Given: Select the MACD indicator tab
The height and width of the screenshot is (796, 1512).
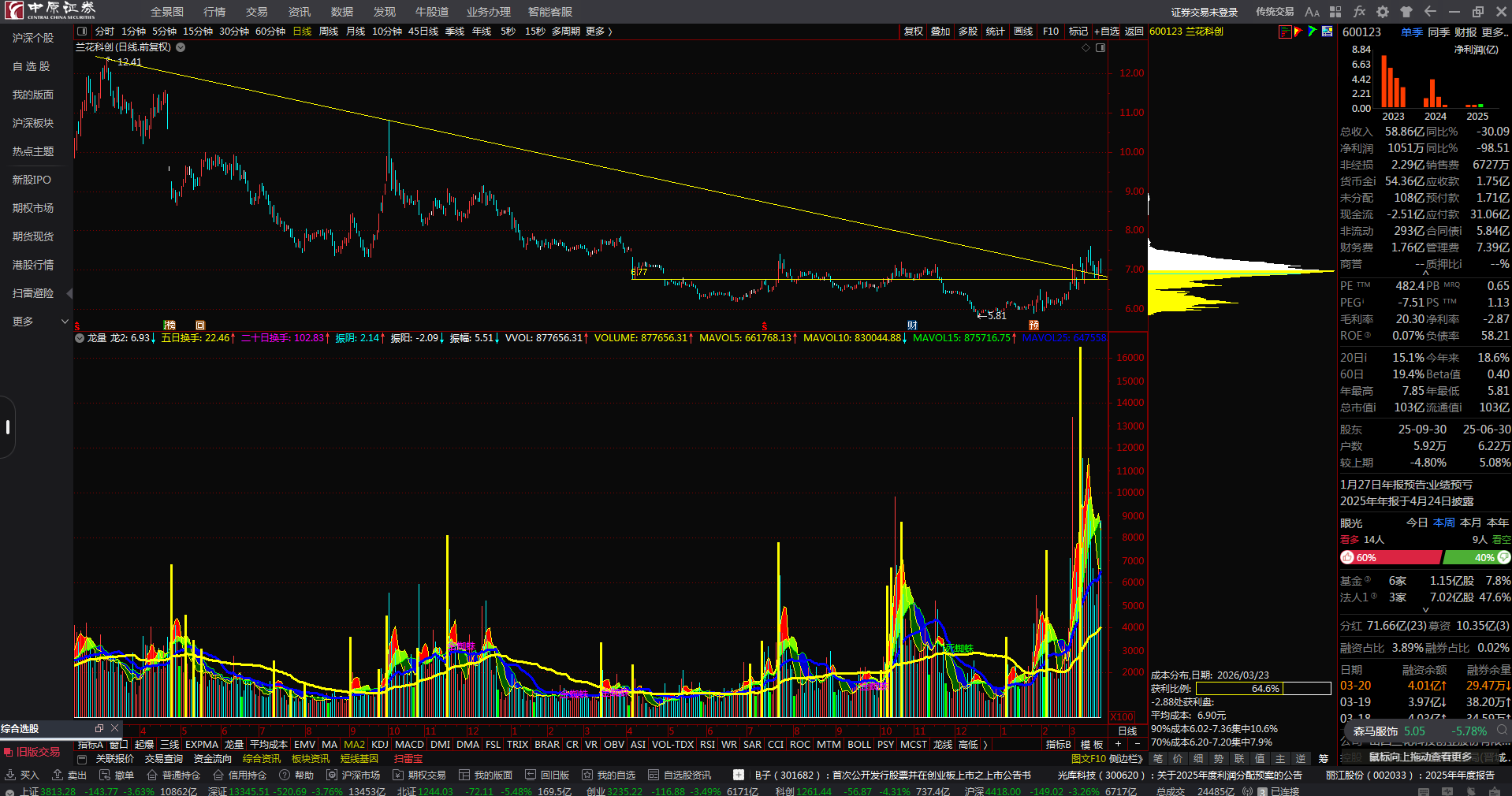Looking at the screenshot, I should pyautogui.click(x=409, y=745).
